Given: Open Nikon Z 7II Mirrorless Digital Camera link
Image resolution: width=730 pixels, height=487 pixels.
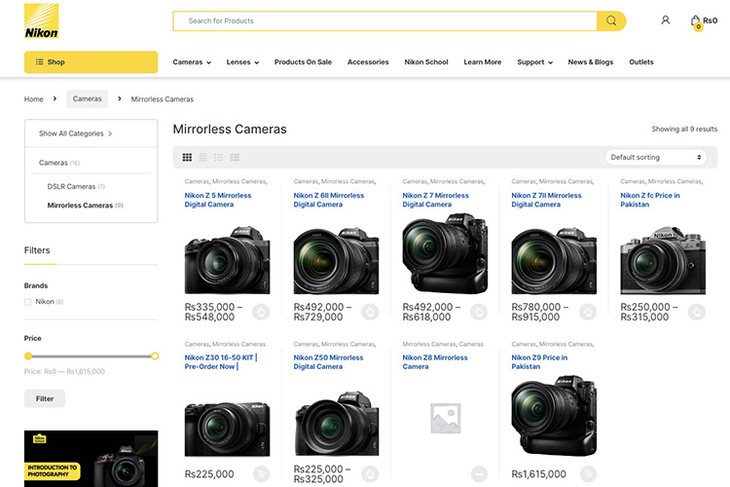Looking at the screenshot, I should pyautogui.click(x=546, y=200).
